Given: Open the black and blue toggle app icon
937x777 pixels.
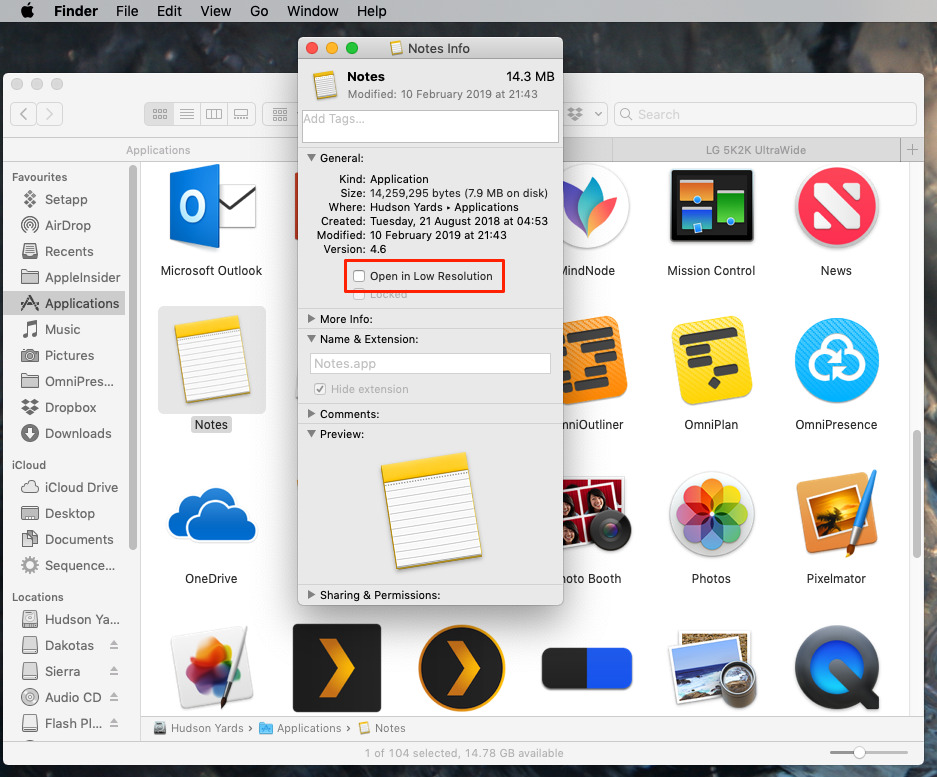Looking at the screenshot, I should pos(587,668).
